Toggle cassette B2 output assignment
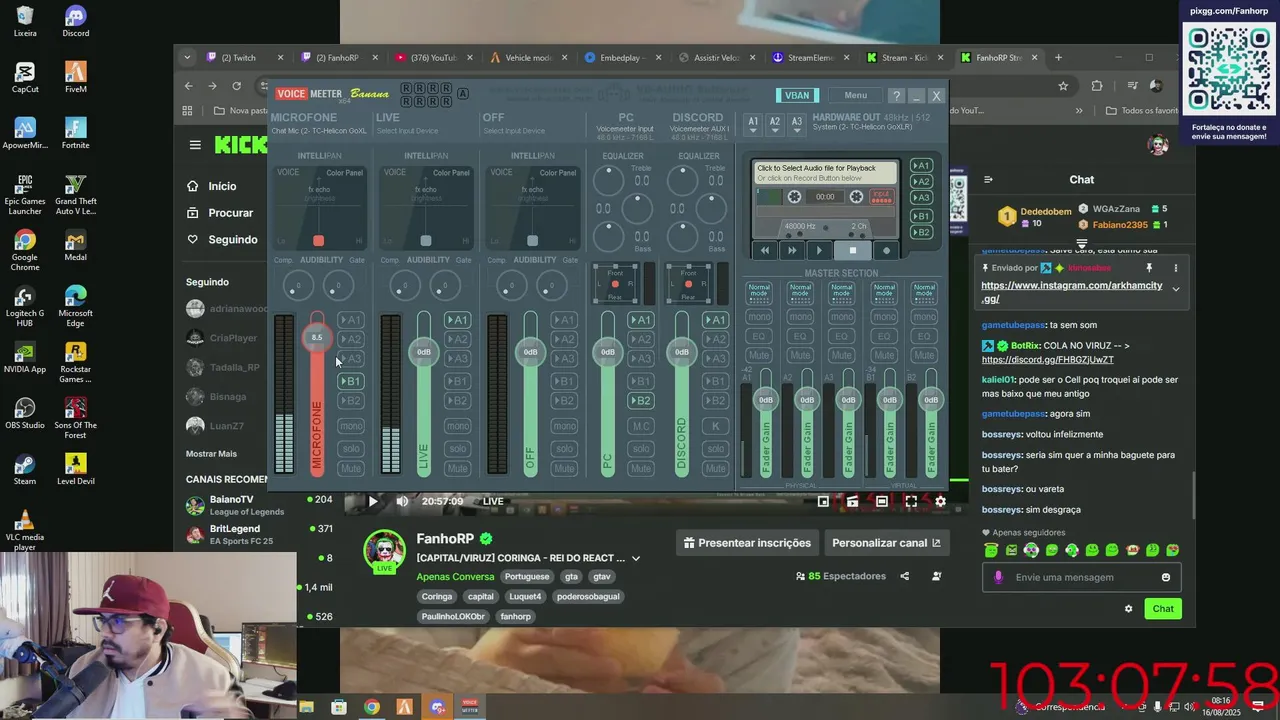Viewport: 1280px width, 720px height. point(921,232)
